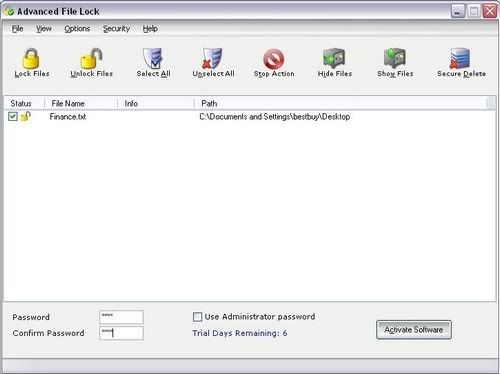Select the Finance.txt file name
The image size is (500, 374).
coord(68,117)
